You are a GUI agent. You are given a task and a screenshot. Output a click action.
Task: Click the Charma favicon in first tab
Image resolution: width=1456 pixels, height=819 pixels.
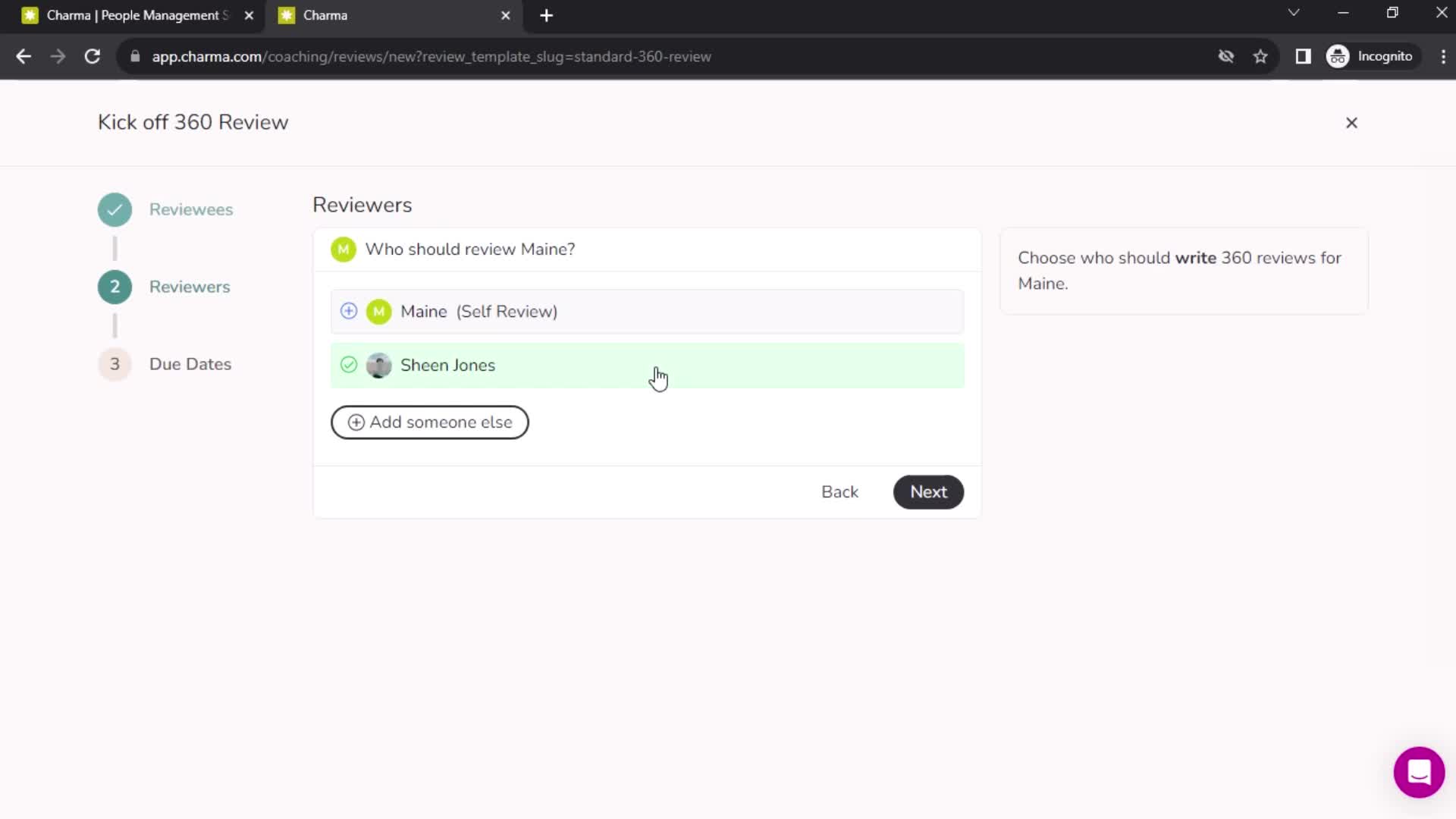pyautogui.click(x=29, y=15)
